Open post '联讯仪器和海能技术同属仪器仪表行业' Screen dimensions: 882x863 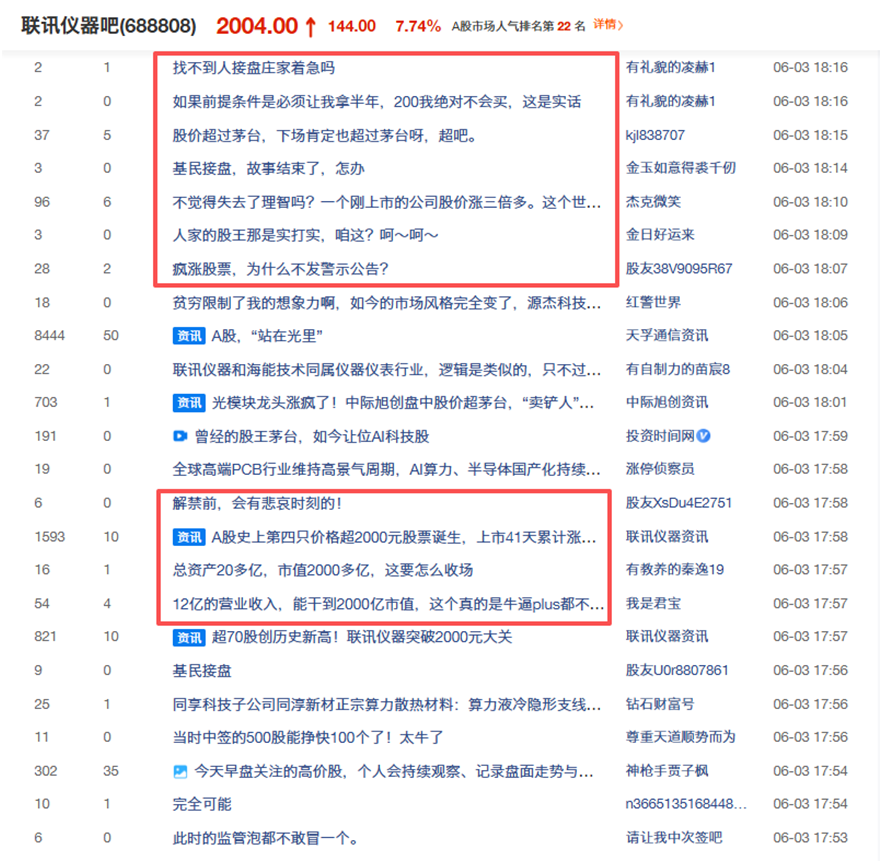point(387,370)
